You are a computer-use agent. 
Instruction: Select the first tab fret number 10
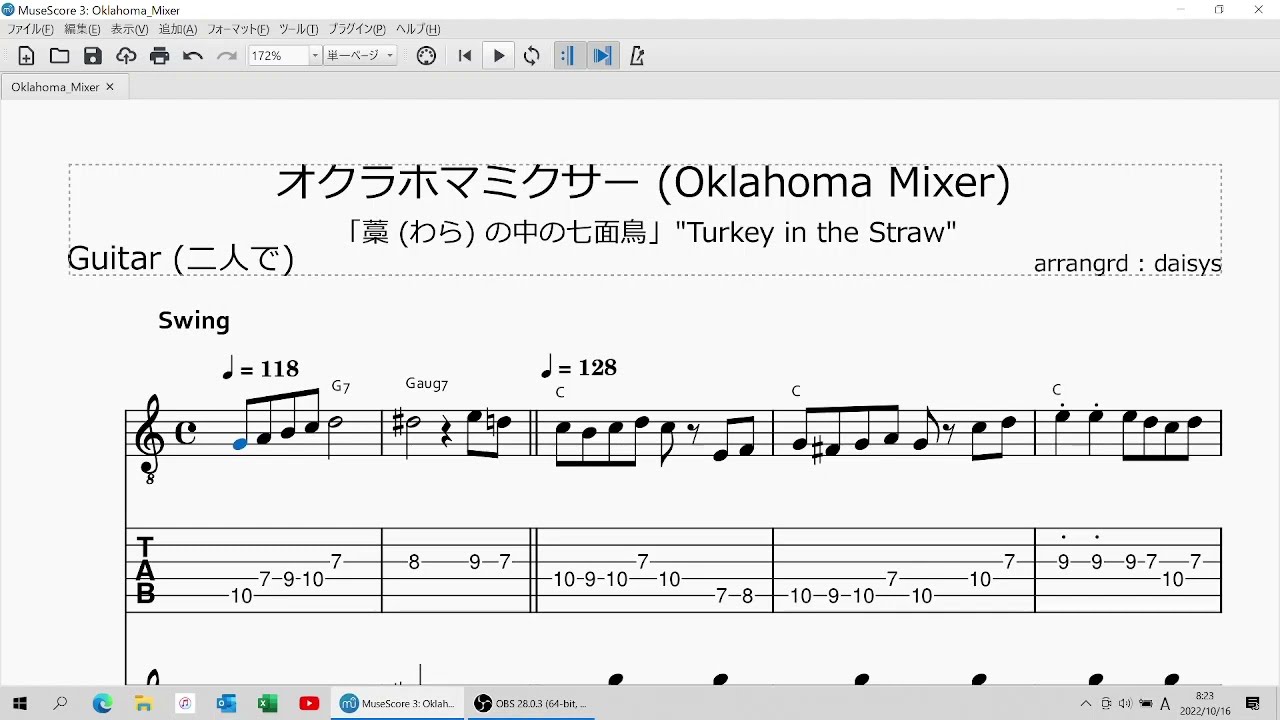[x=241, y=596]
